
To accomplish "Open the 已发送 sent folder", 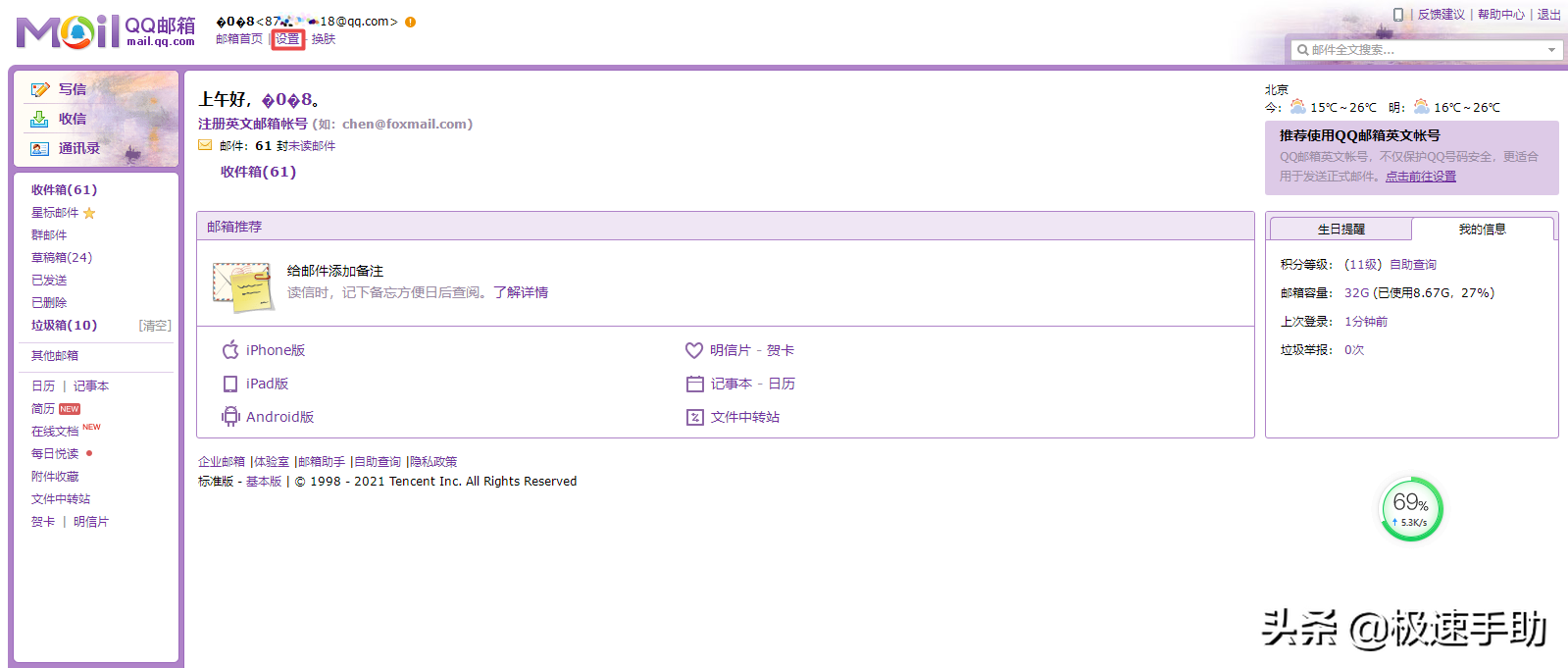I will [49, 281].
